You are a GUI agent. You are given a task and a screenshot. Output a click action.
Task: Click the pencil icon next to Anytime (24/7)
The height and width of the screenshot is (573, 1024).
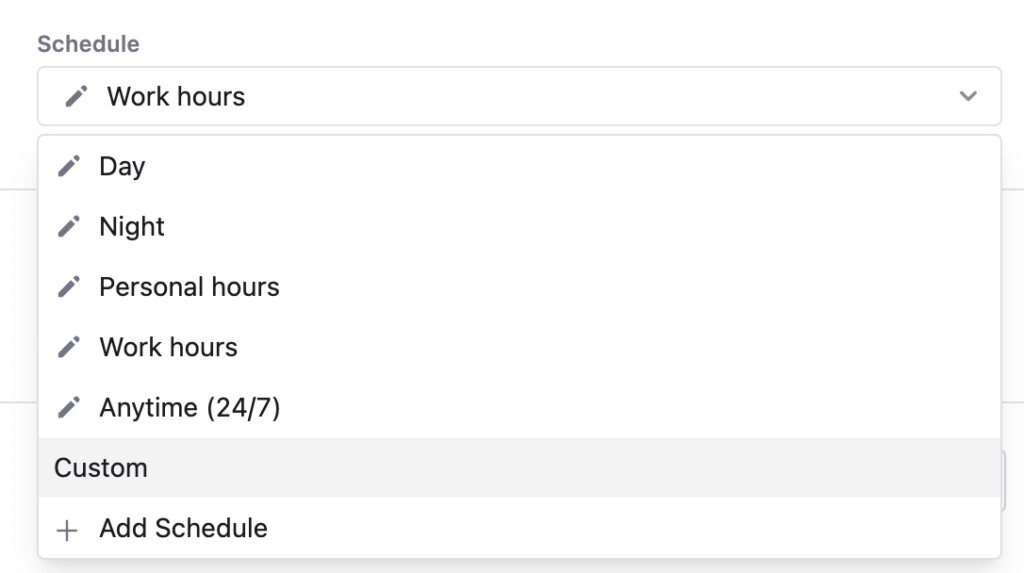[68, 408]
